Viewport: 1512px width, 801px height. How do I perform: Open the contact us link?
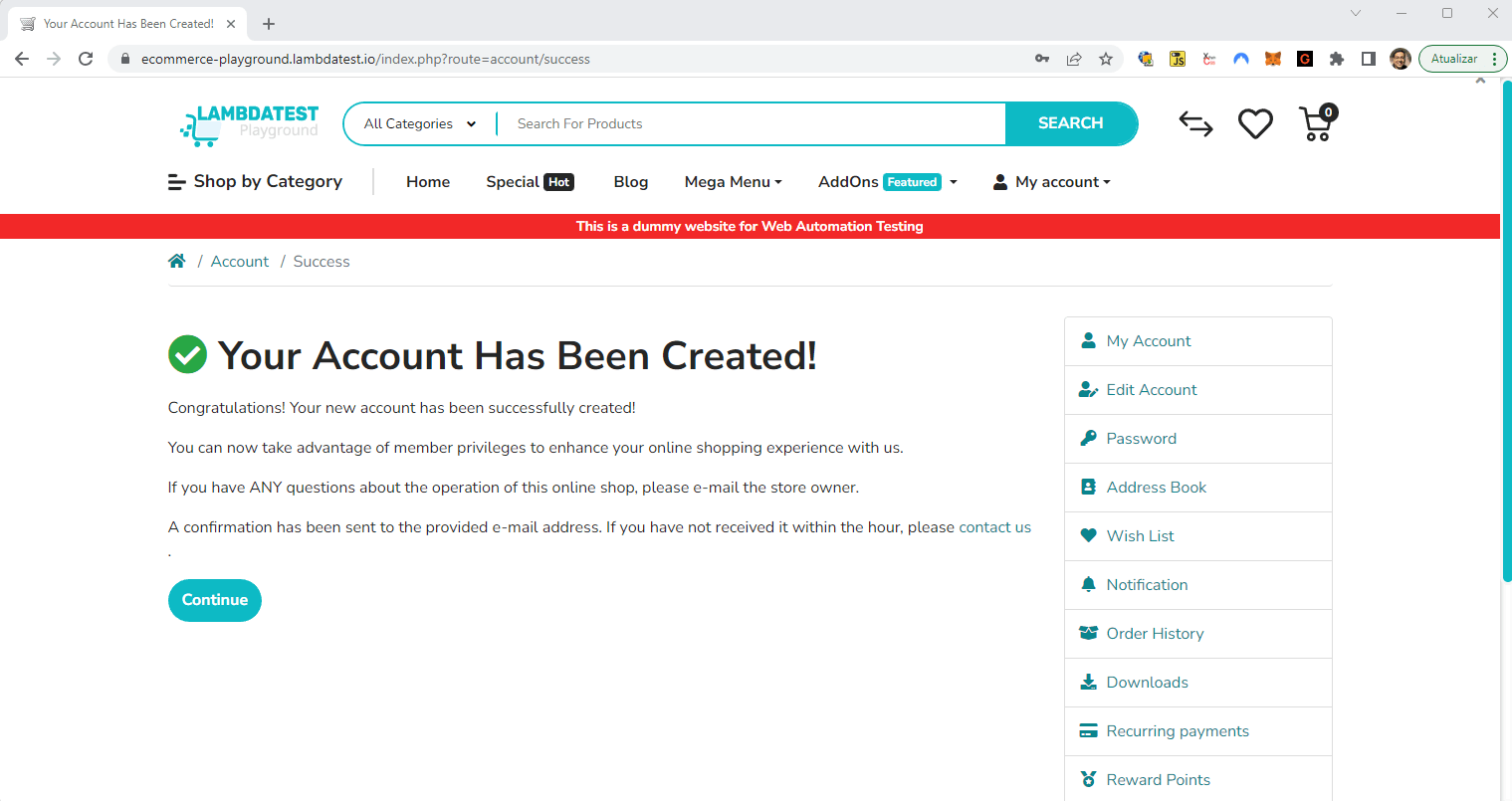pos(994,526)
